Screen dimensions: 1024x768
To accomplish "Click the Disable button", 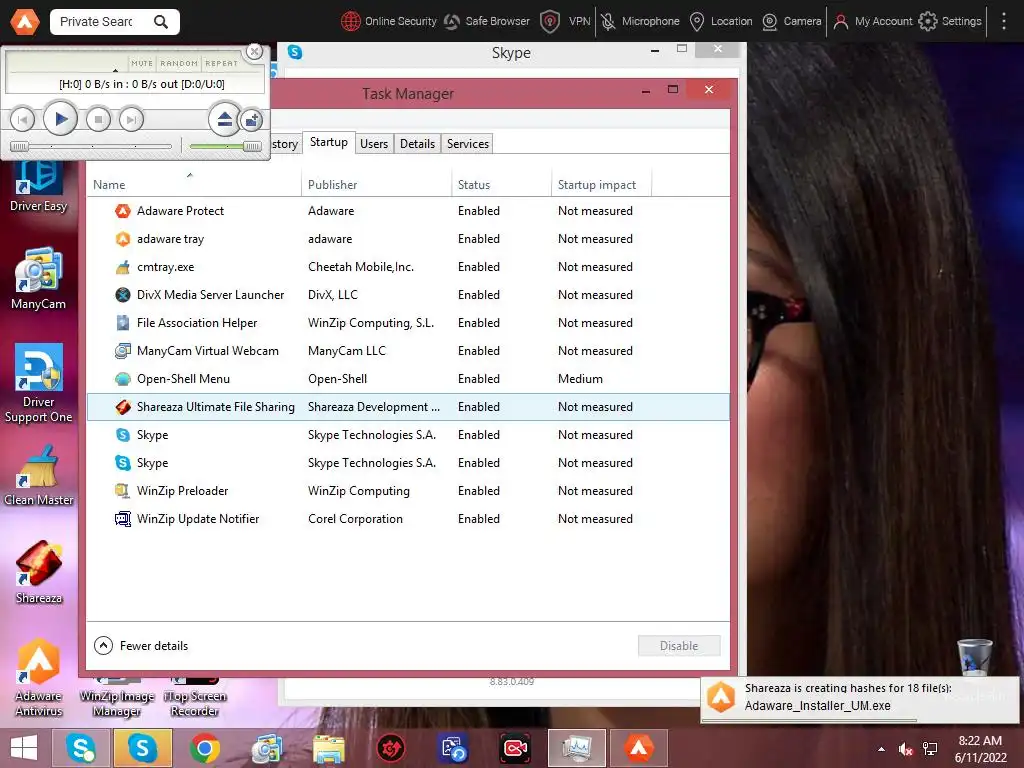I will coord(679,646).
